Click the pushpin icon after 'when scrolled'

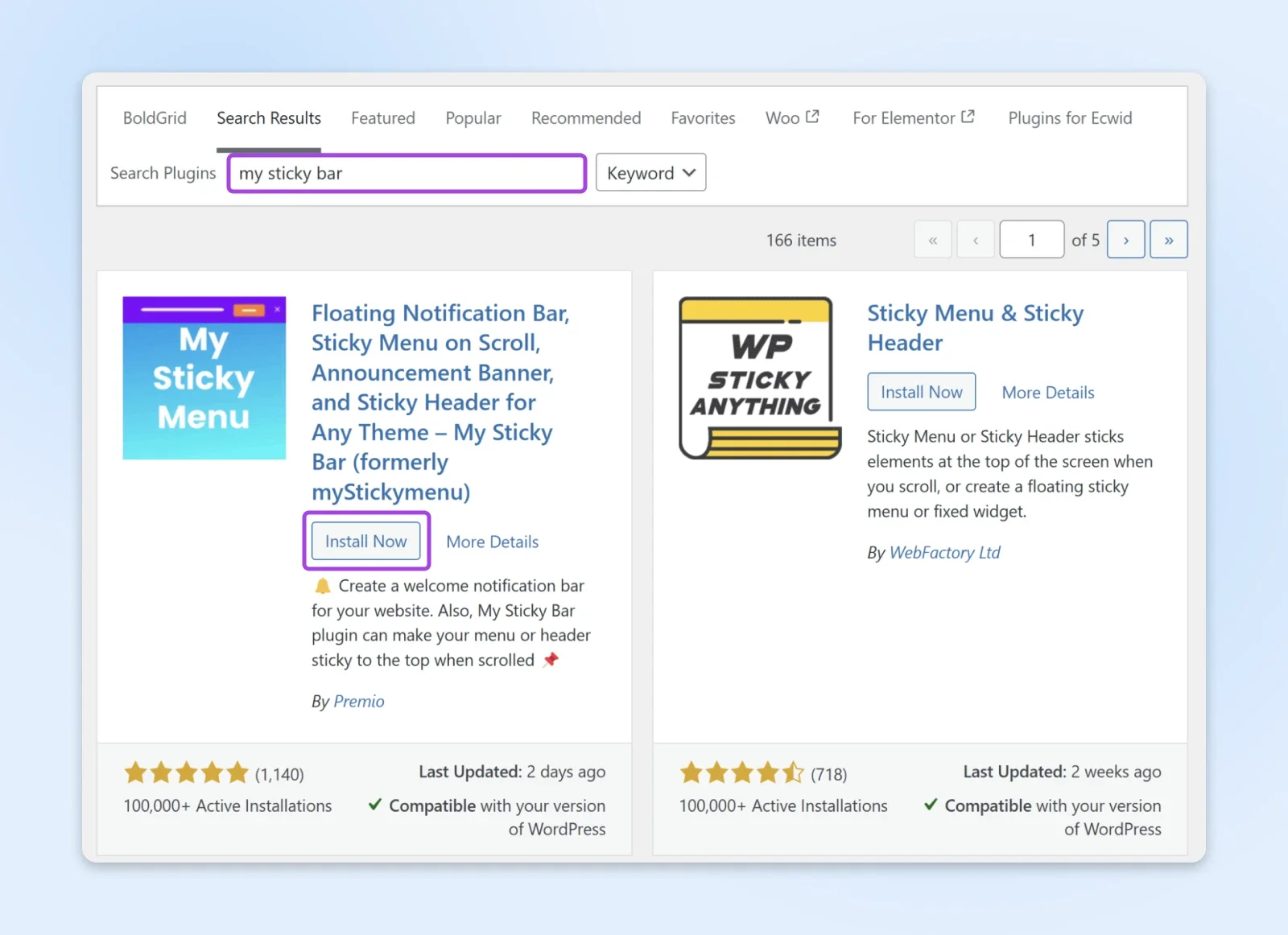pos(551,660)
